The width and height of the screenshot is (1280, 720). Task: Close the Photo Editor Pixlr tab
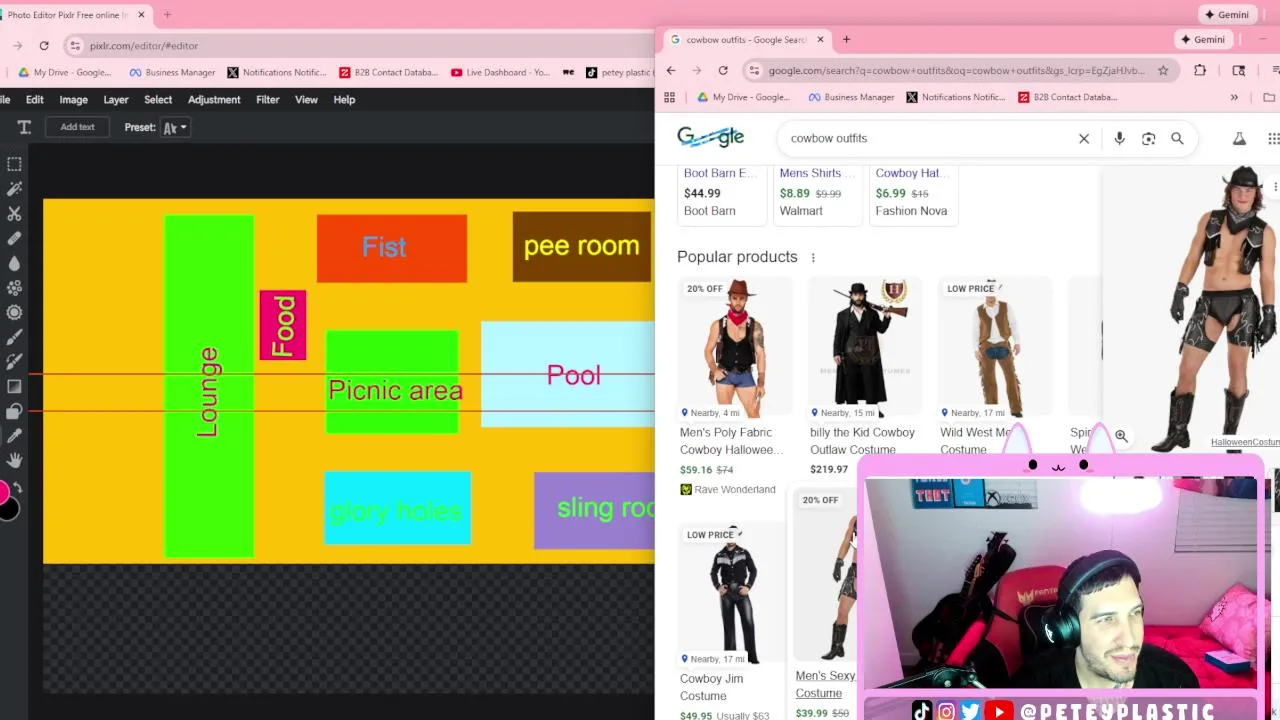[x=141, y=14]
